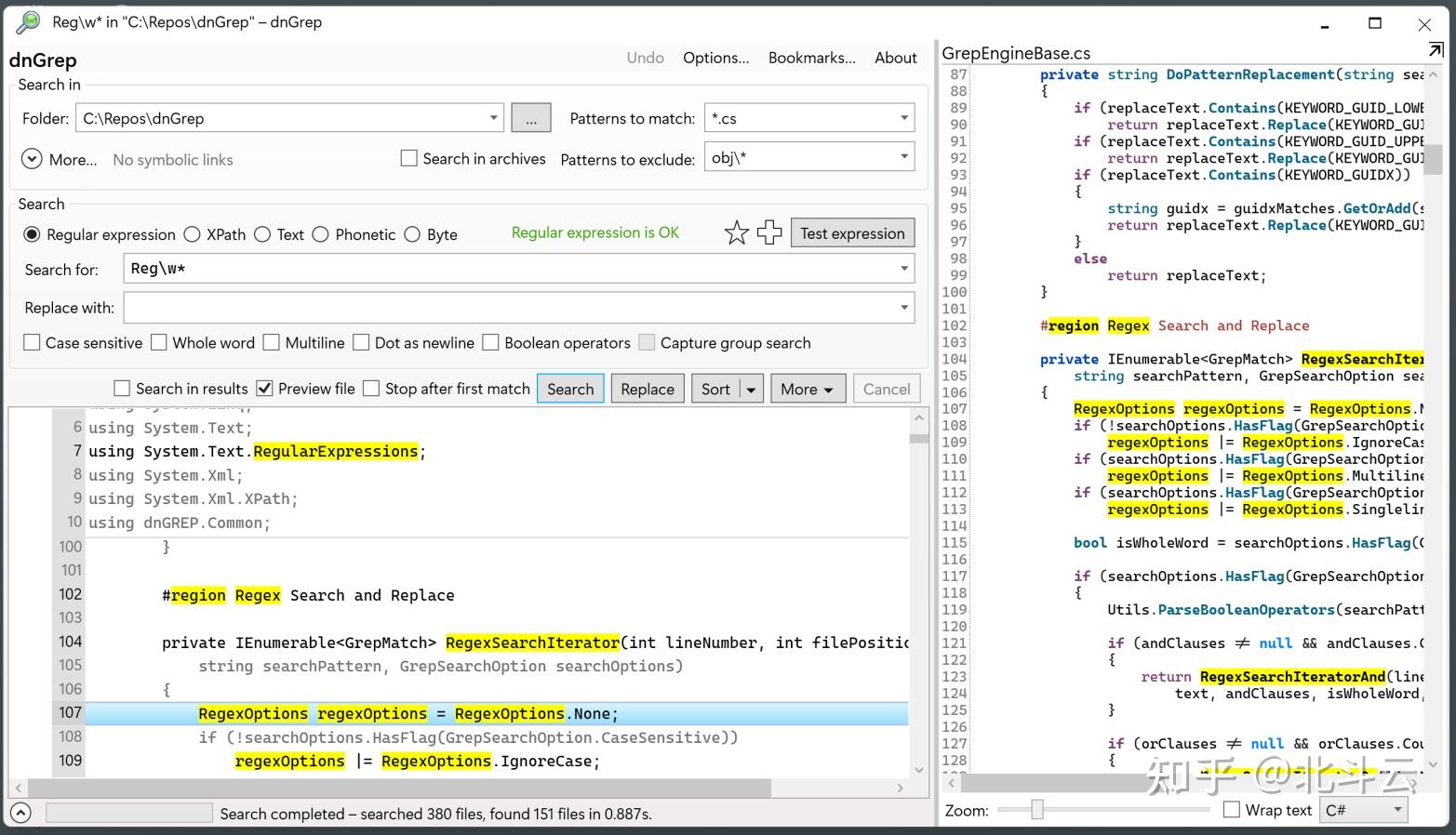Click the folder browse ellipsis button
Viewport: 1456px width, 835px height.
click(x=530, y=118)
